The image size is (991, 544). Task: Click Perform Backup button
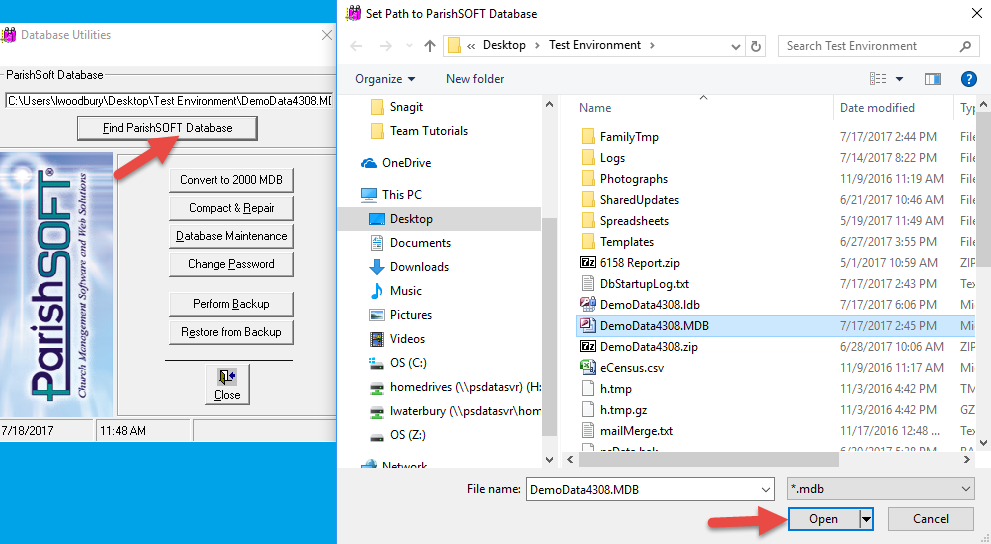(231, 304)
